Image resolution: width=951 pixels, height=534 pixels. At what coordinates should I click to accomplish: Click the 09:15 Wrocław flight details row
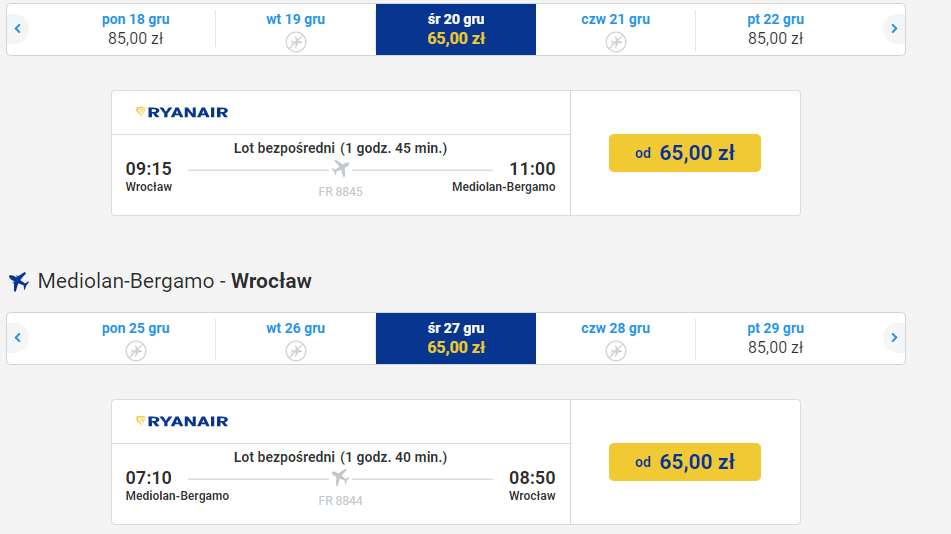tap(341, 175)
